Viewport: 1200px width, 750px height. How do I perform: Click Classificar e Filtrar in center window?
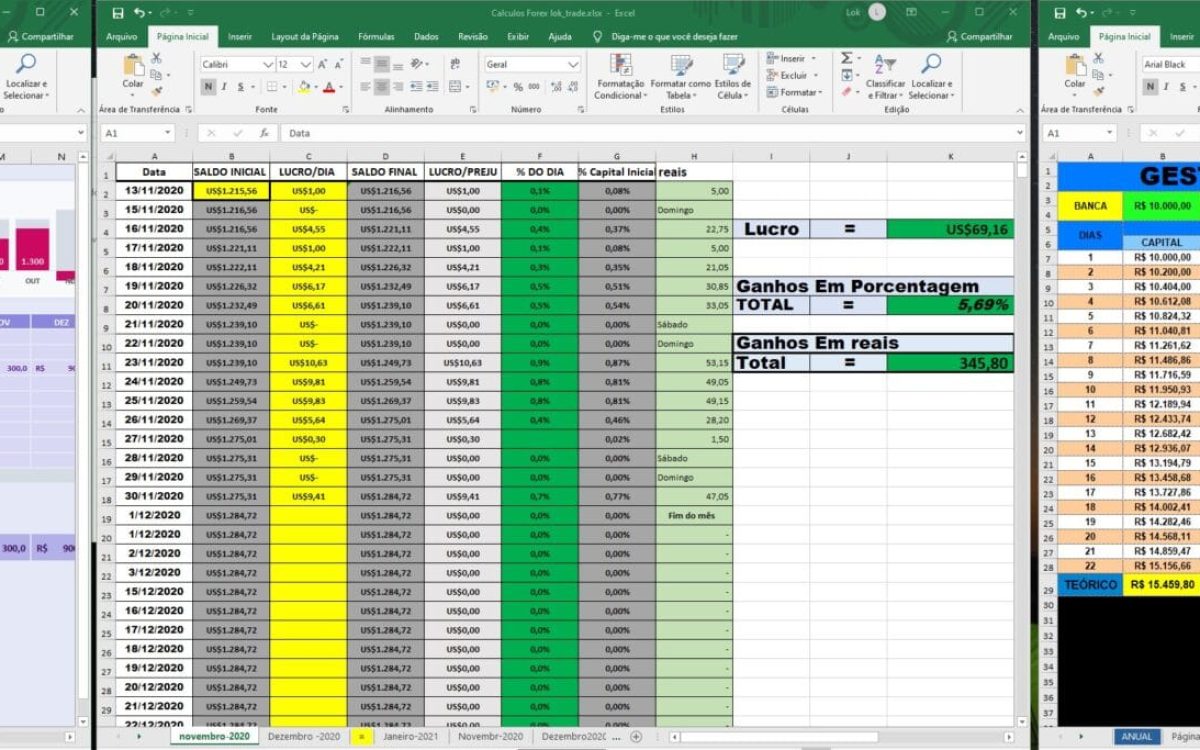coord(886,76)
